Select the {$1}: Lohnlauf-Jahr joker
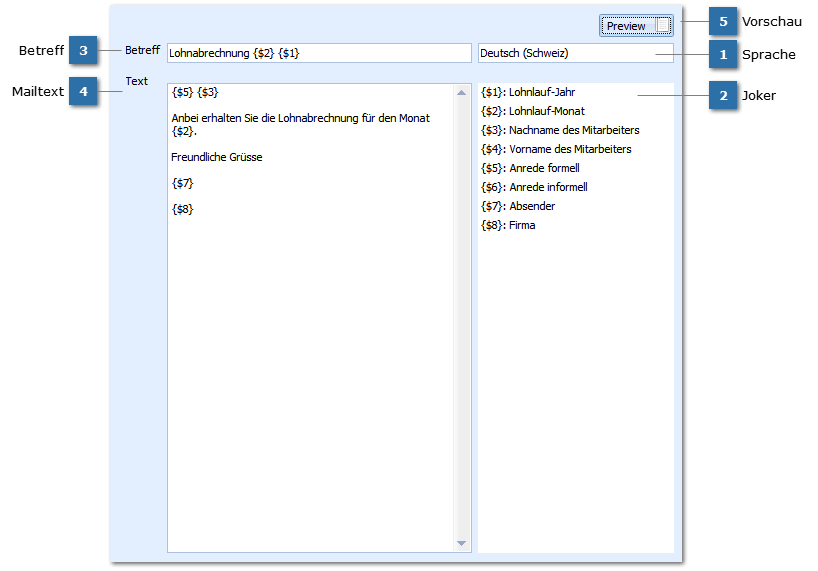This screenshot has height=571, width=818. (x=528, y=92)
